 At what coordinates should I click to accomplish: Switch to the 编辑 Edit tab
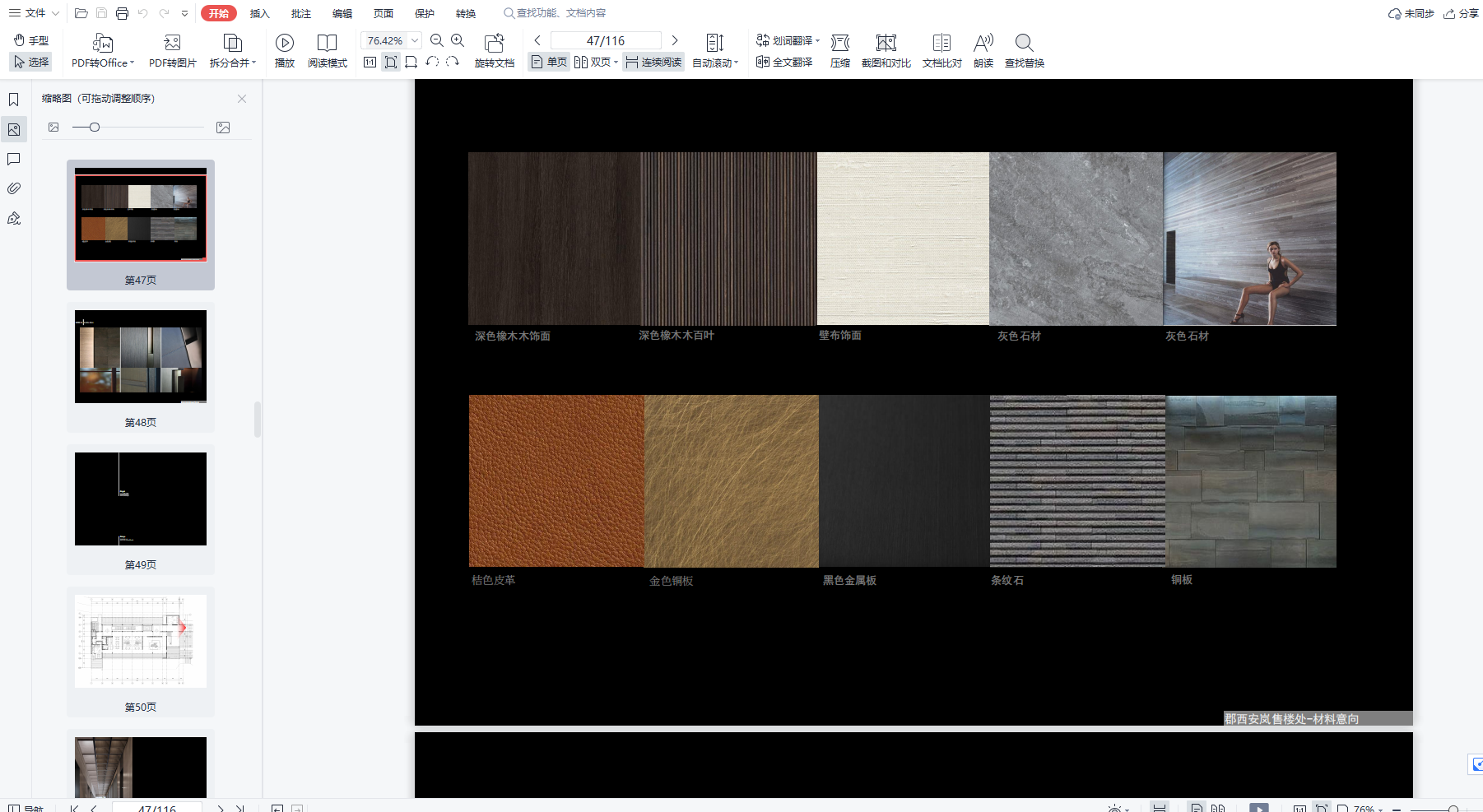click(x=342, y=13)
